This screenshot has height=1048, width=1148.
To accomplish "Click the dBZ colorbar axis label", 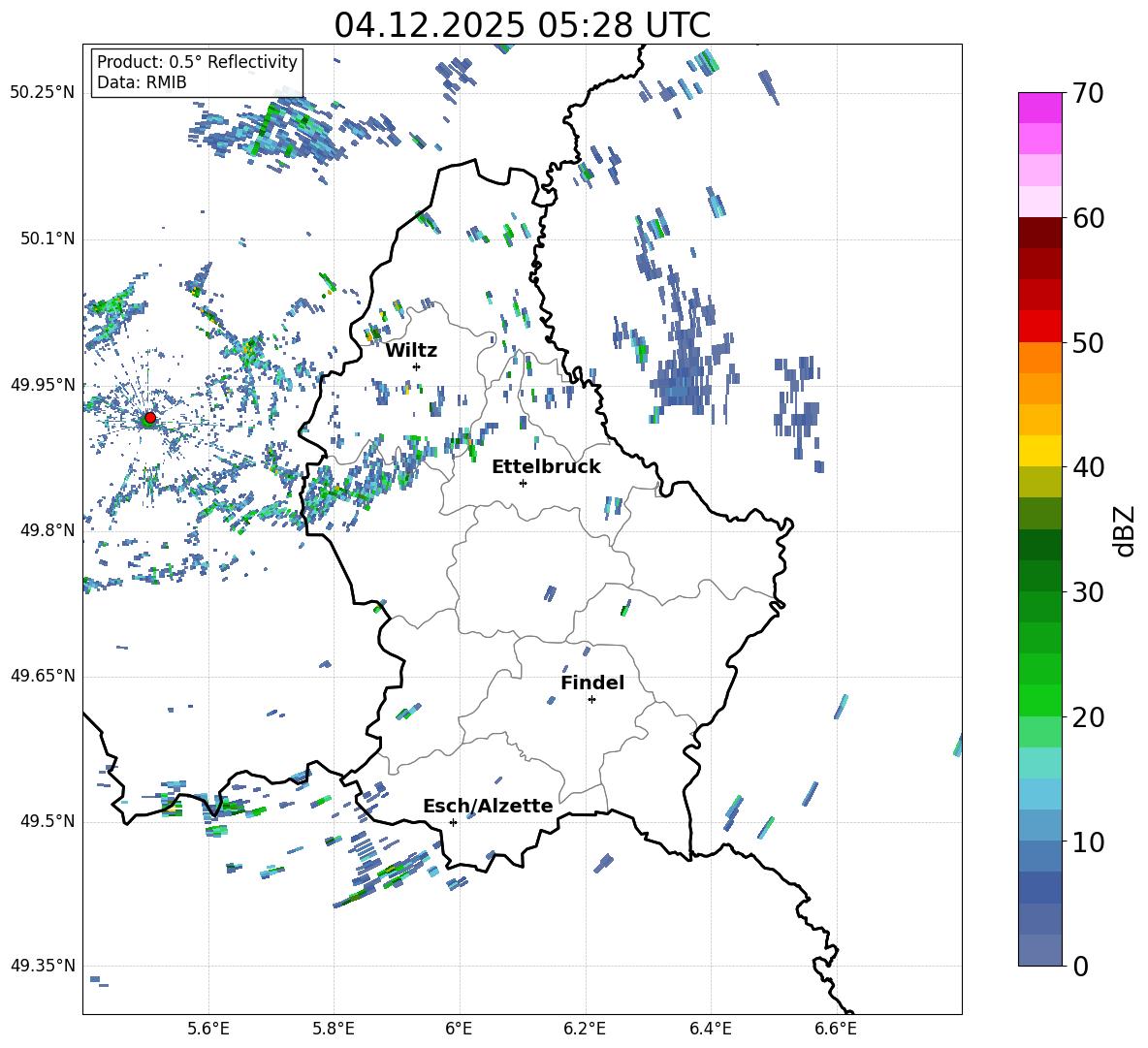I will (x=1124, y=531).
